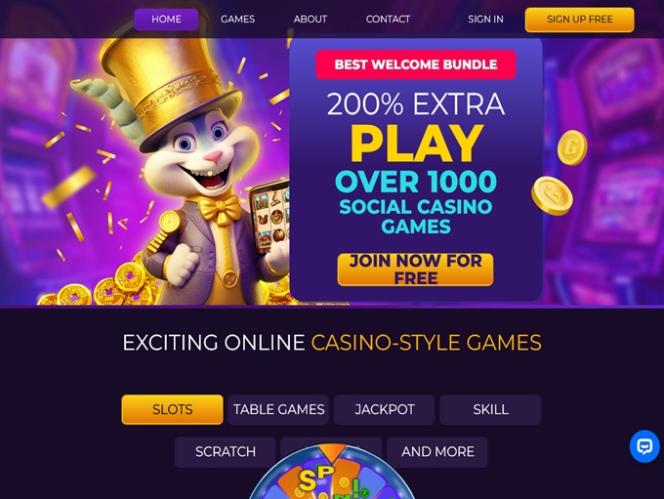Screen dimensions: 664x499
Task: Switch to the Jackpot tab
Action: pos(385,410)
